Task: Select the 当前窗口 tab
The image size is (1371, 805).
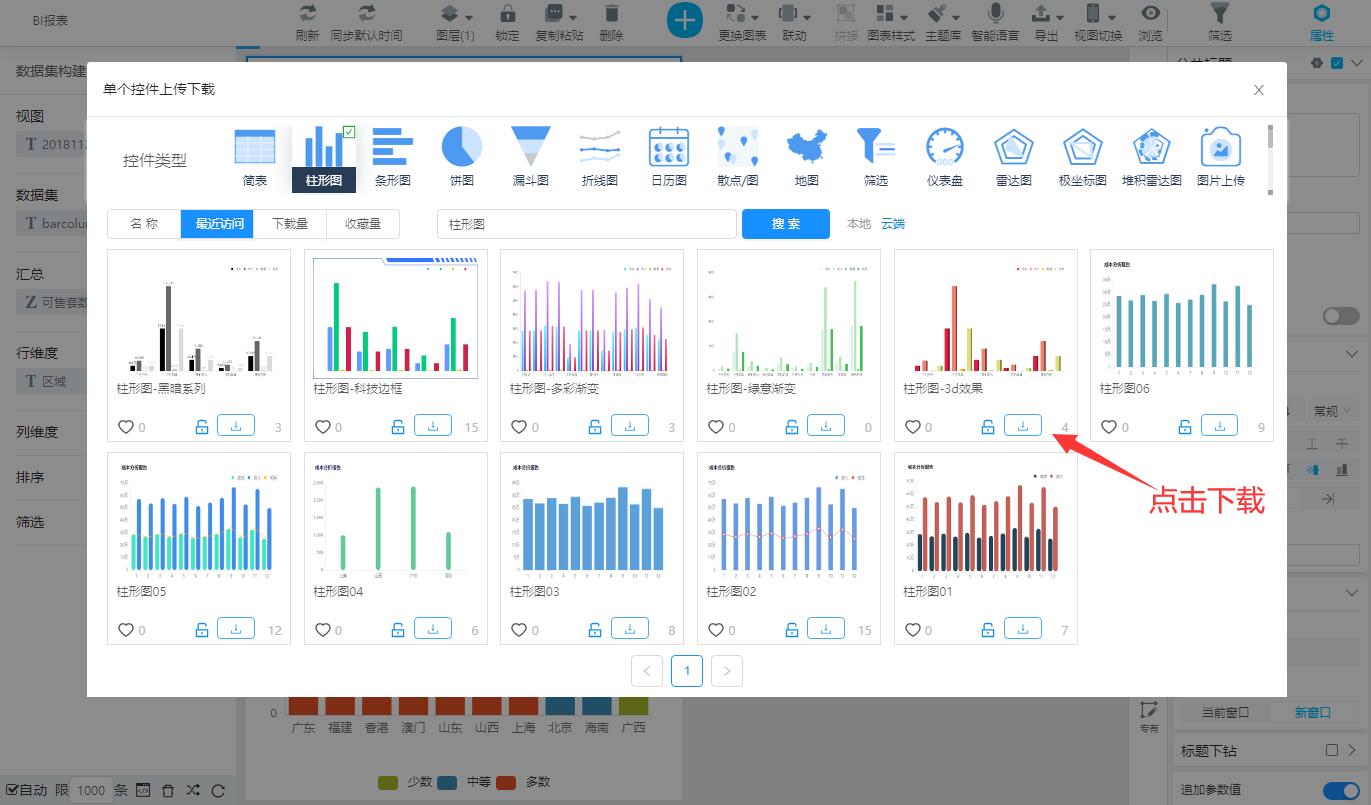Action: coord(1225,712)
